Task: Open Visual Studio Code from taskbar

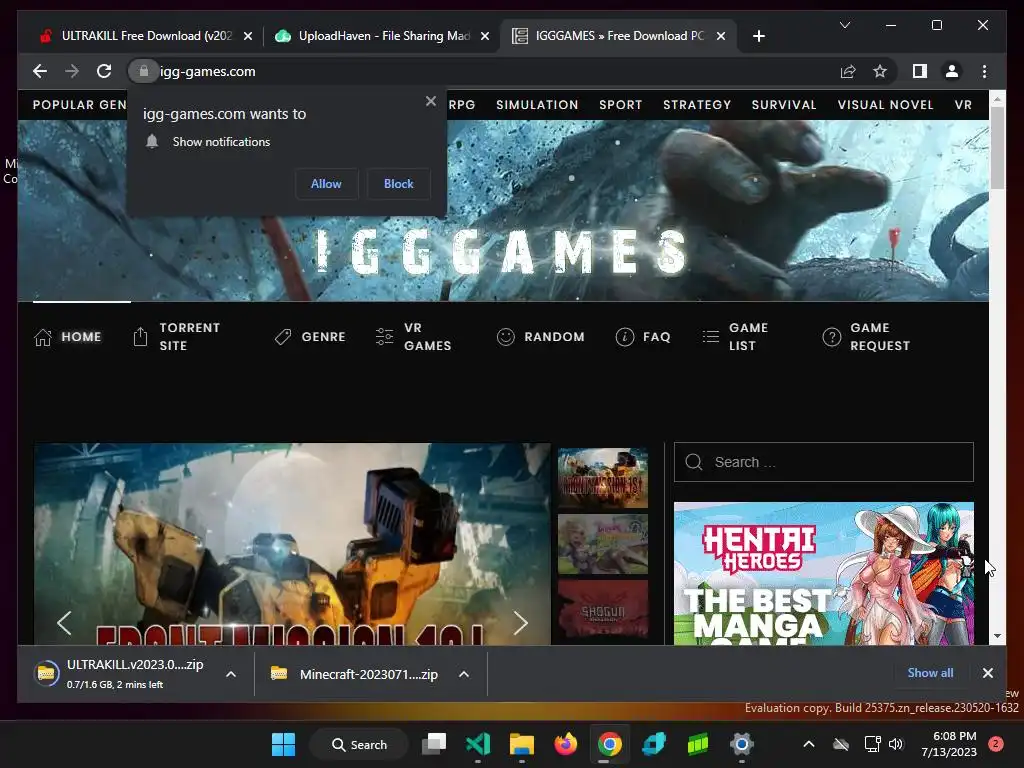Action: coord(478,744)
